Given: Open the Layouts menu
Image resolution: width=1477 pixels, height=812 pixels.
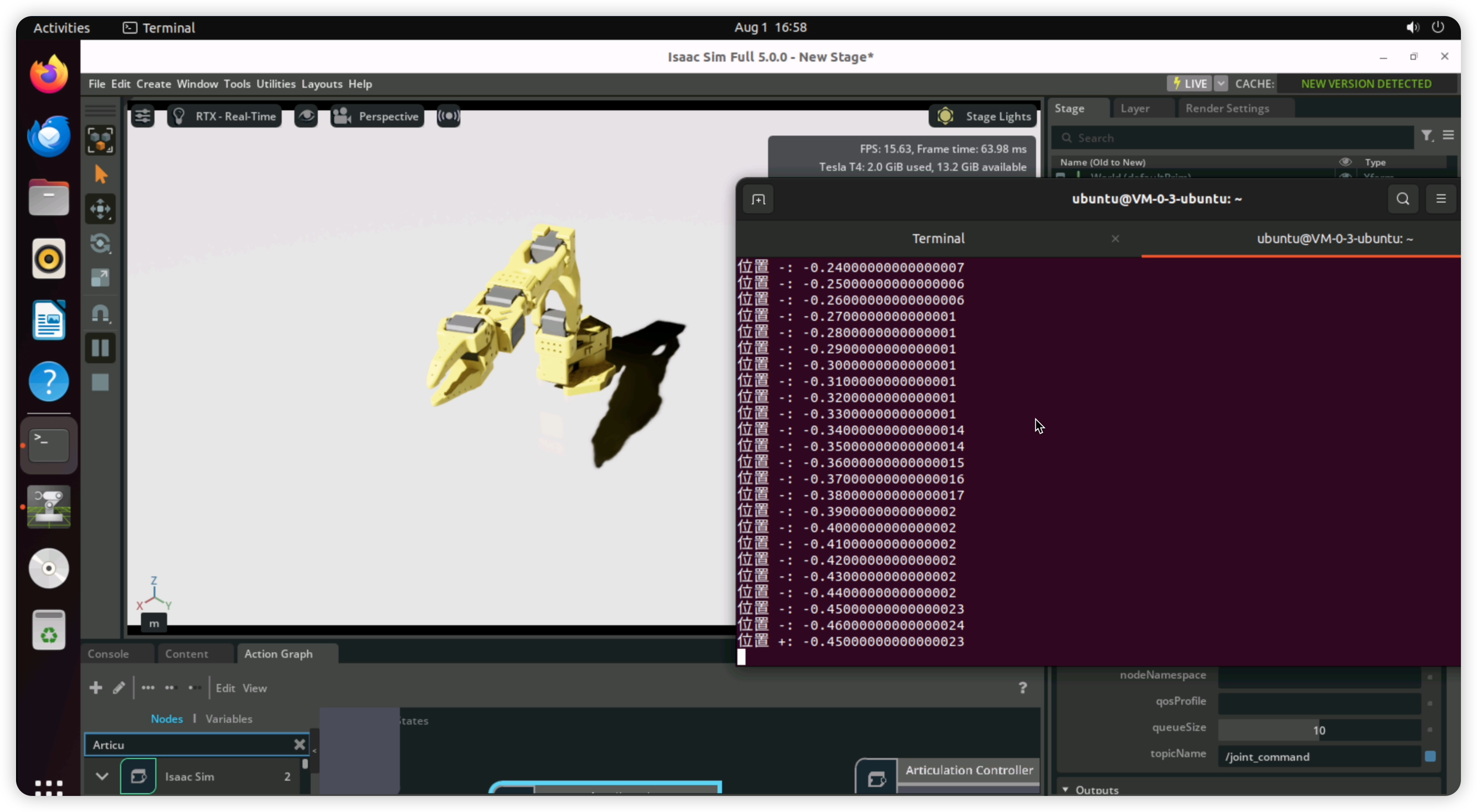Looking at the screenshot, I should (322, 84).
